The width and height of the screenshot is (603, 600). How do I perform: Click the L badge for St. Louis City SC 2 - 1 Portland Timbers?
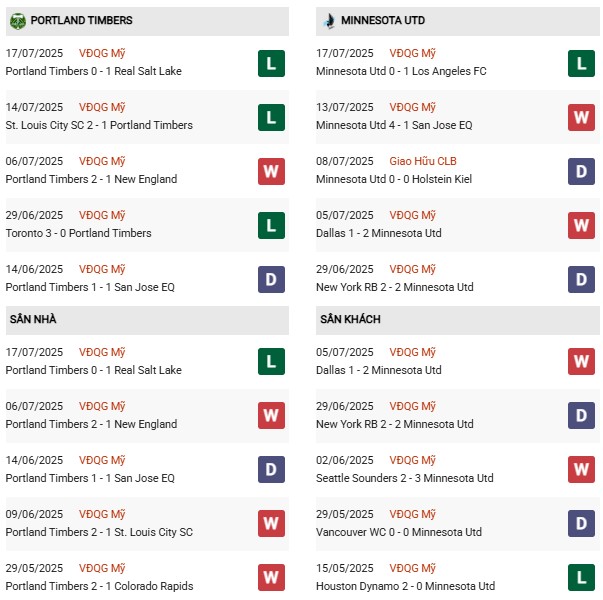click(270, 117)
